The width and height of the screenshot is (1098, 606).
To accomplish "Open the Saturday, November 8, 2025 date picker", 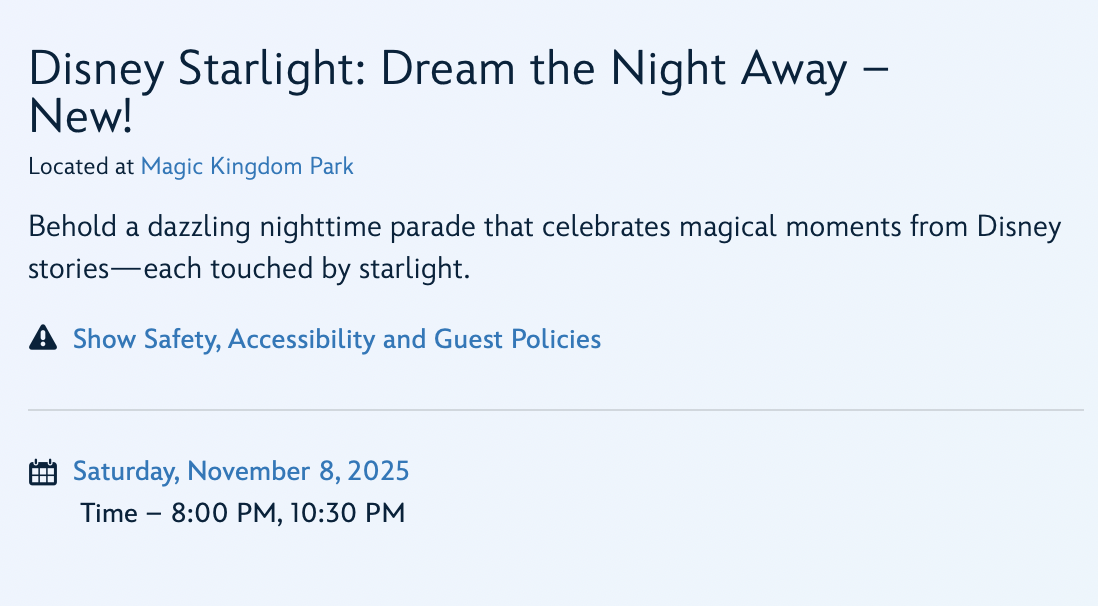I will [241, 471].
